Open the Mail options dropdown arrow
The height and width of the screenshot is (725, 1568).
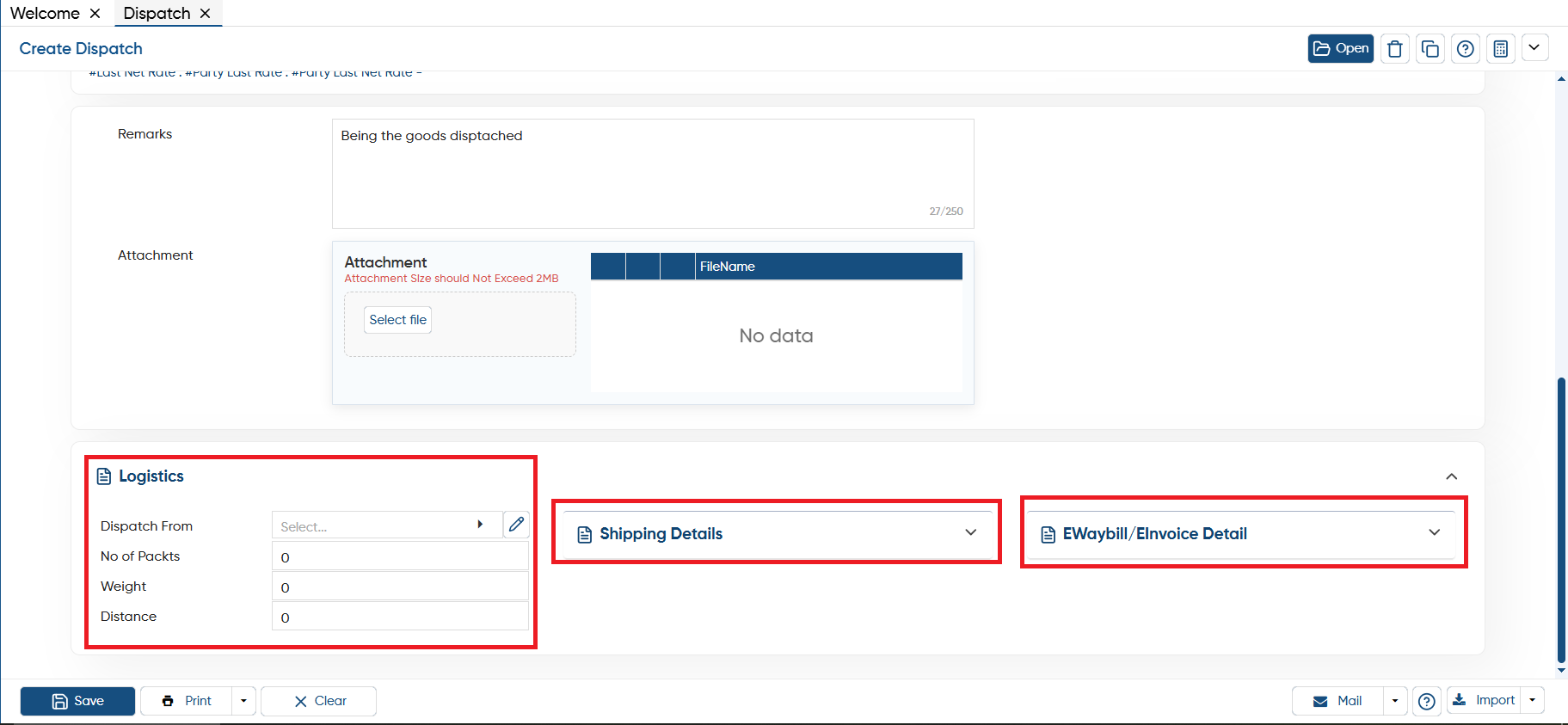[1394, 701]
